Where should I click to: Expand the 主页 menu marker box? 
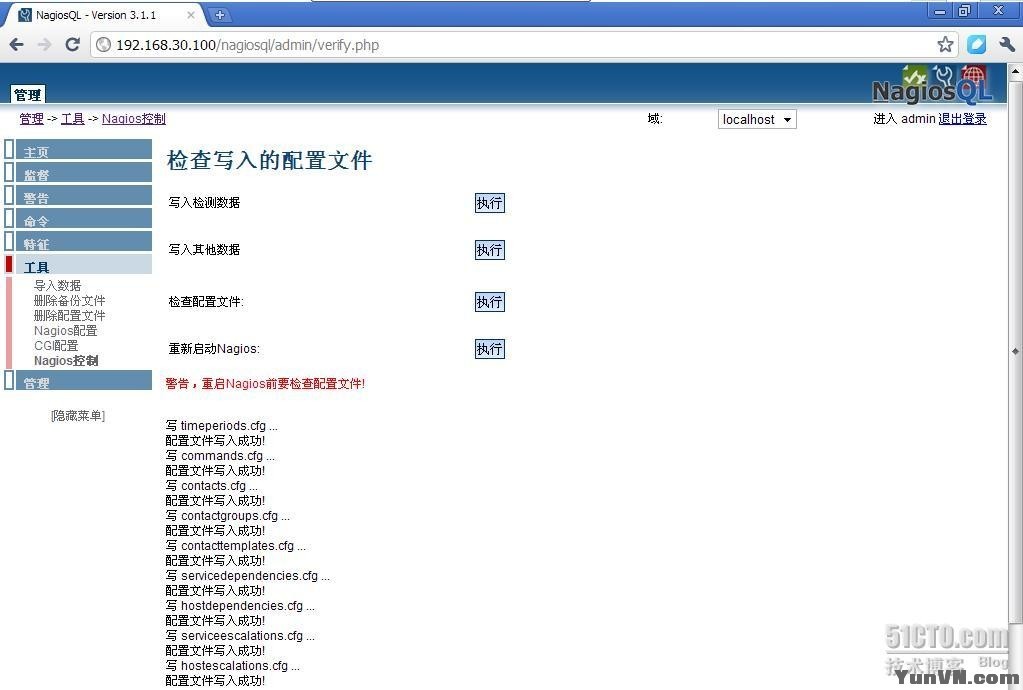coord(9,149)
